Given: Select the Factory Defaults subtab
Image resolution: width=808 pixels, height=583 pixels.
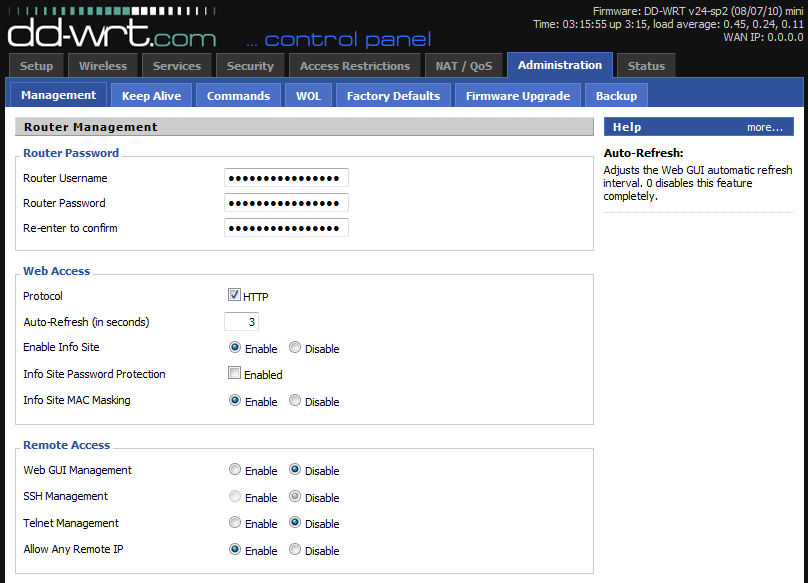Looking at the screenshot, I should 393,96.
